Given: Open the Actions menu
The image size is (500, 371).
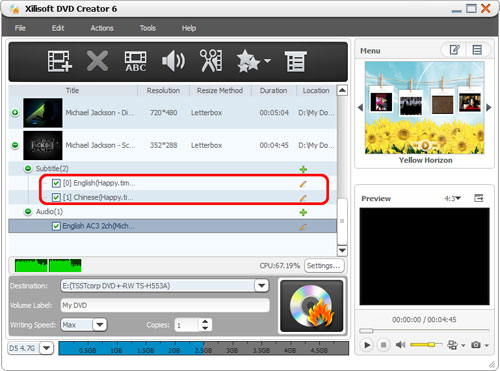Looking at the screenshot, I should 102,28.
